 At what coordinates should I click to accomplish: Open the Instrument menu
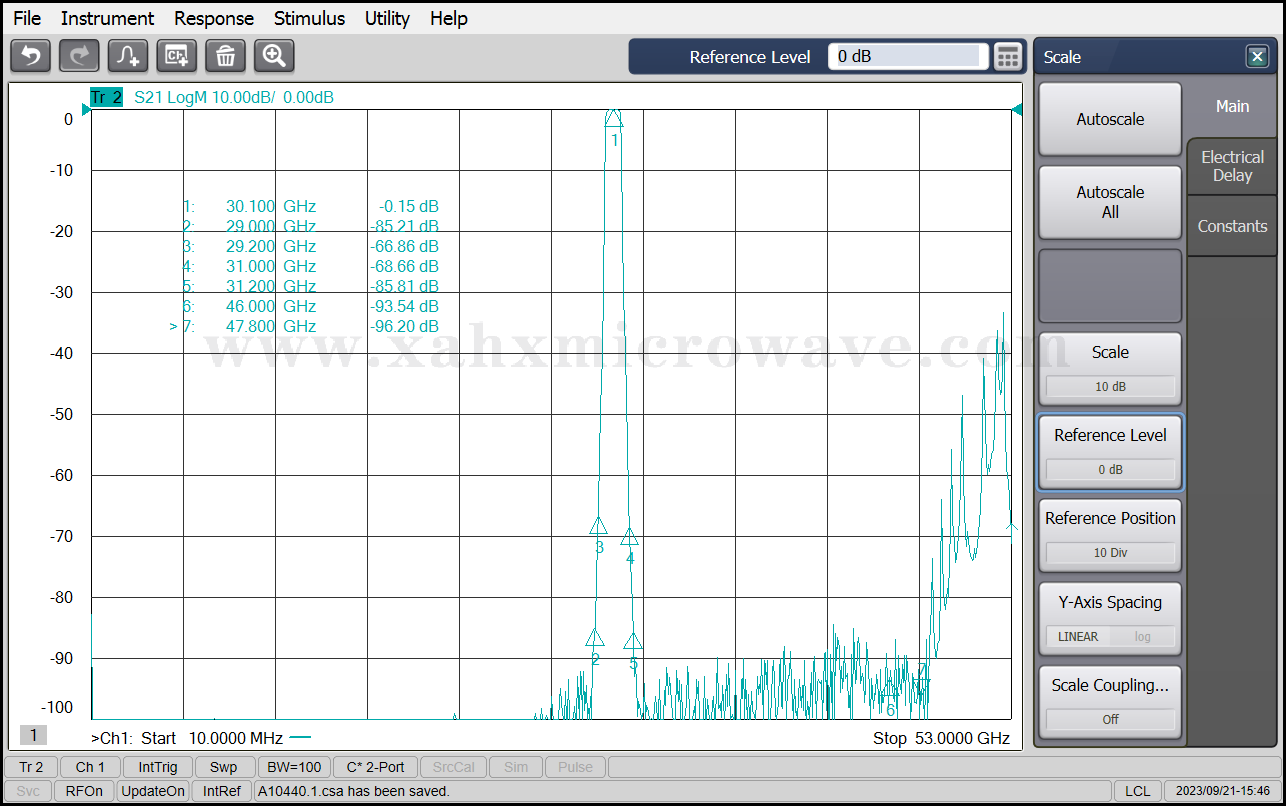(107, 18)
